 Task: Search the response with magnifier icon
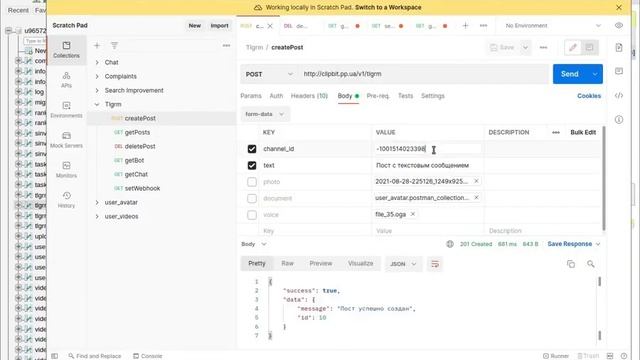[591, 264]
